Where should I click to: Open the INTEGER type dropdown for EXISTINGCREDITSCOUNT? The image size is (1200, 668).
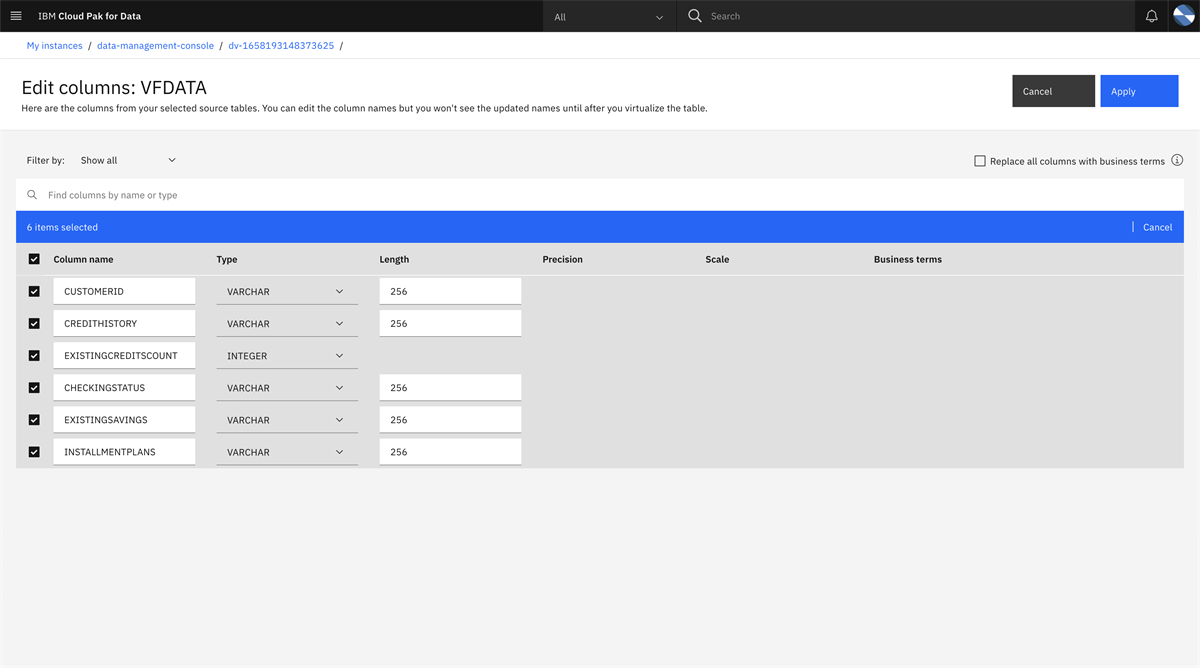(287, 355)
